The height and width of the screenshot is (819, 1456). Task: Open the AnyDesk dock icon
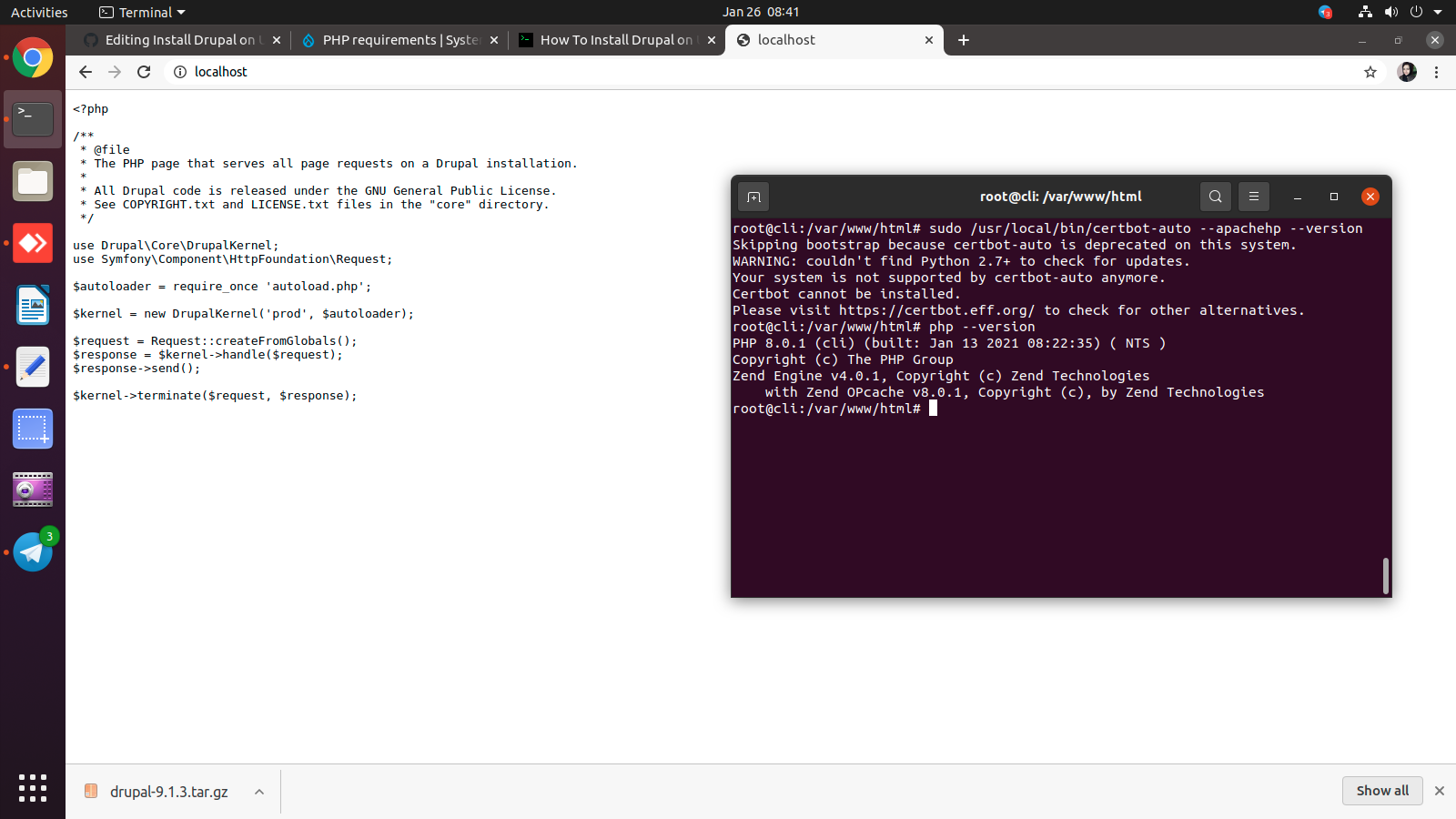pos(33,243)
